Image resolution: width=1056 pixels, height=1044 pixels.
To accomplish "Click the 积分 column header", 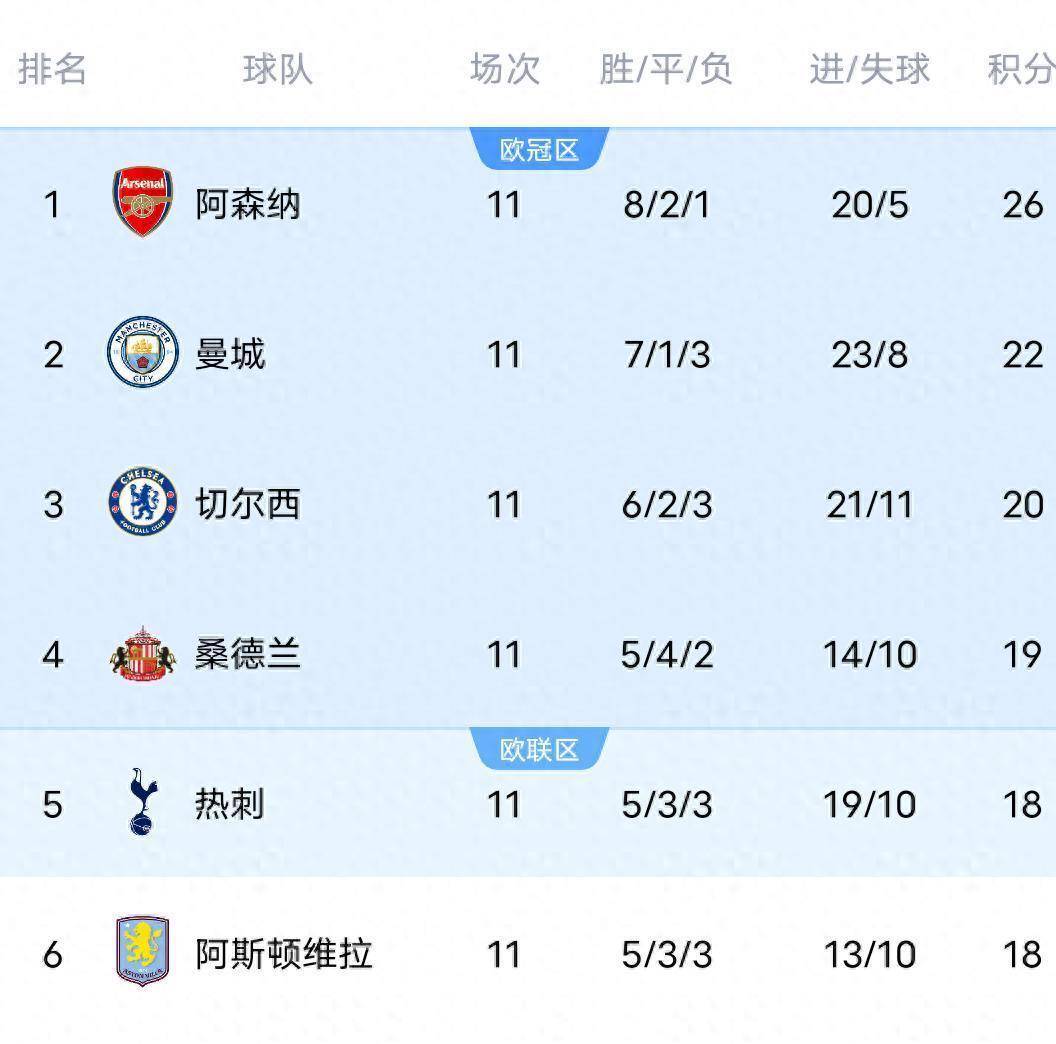I will (x=1021, y=69).
